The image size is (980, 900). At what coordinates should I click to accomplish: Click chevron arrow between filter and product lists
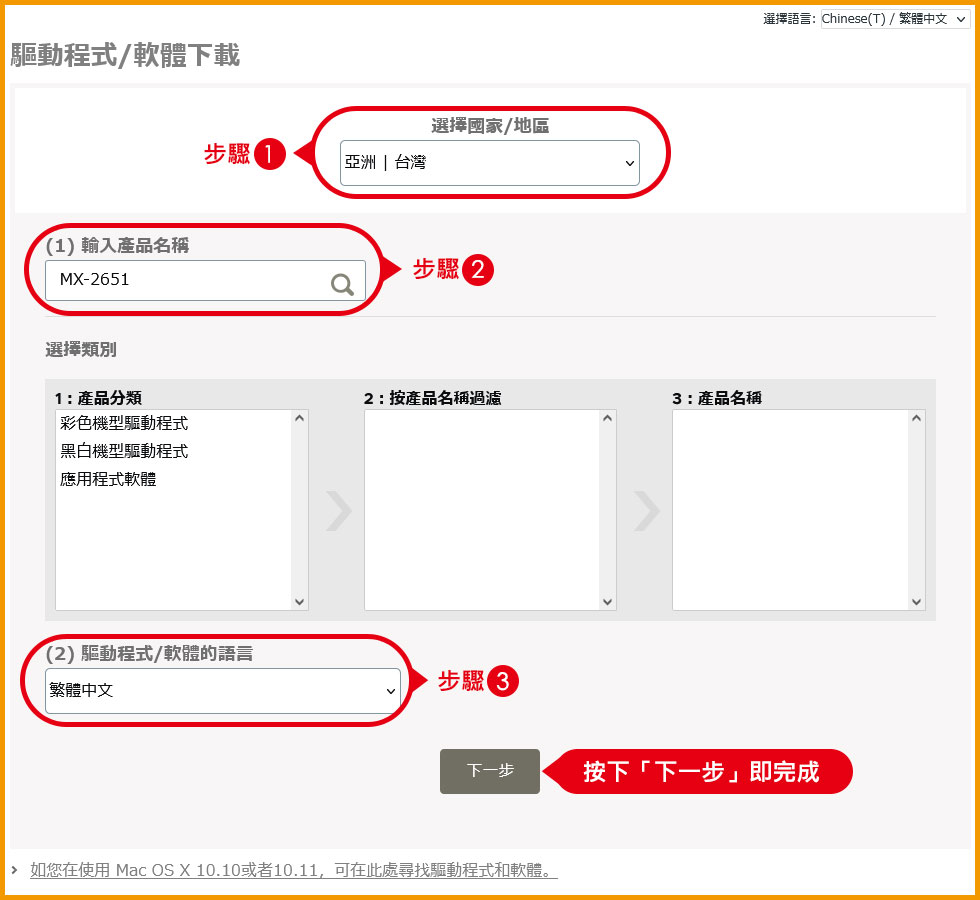646,511
